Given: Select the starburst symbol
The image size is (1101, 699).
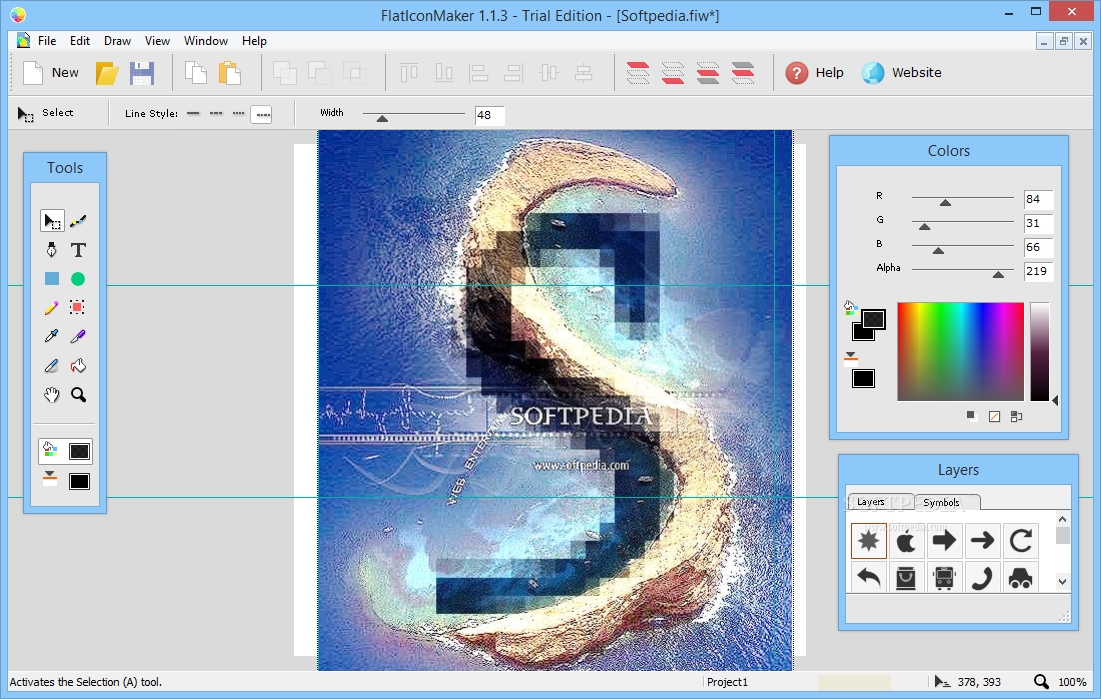Looking at the screenshot, I should coord(869,540).
